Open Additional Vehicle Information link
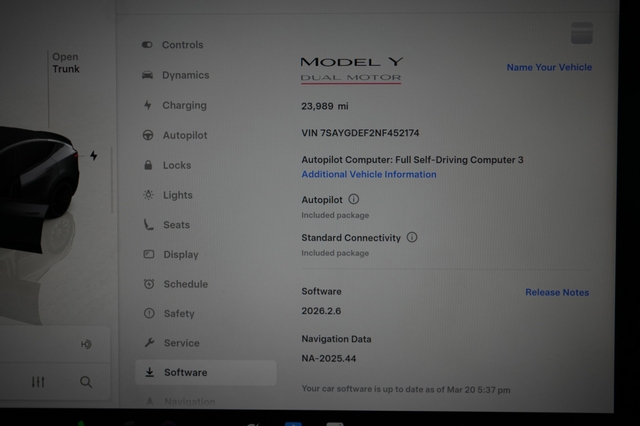 tap(369, 174)
